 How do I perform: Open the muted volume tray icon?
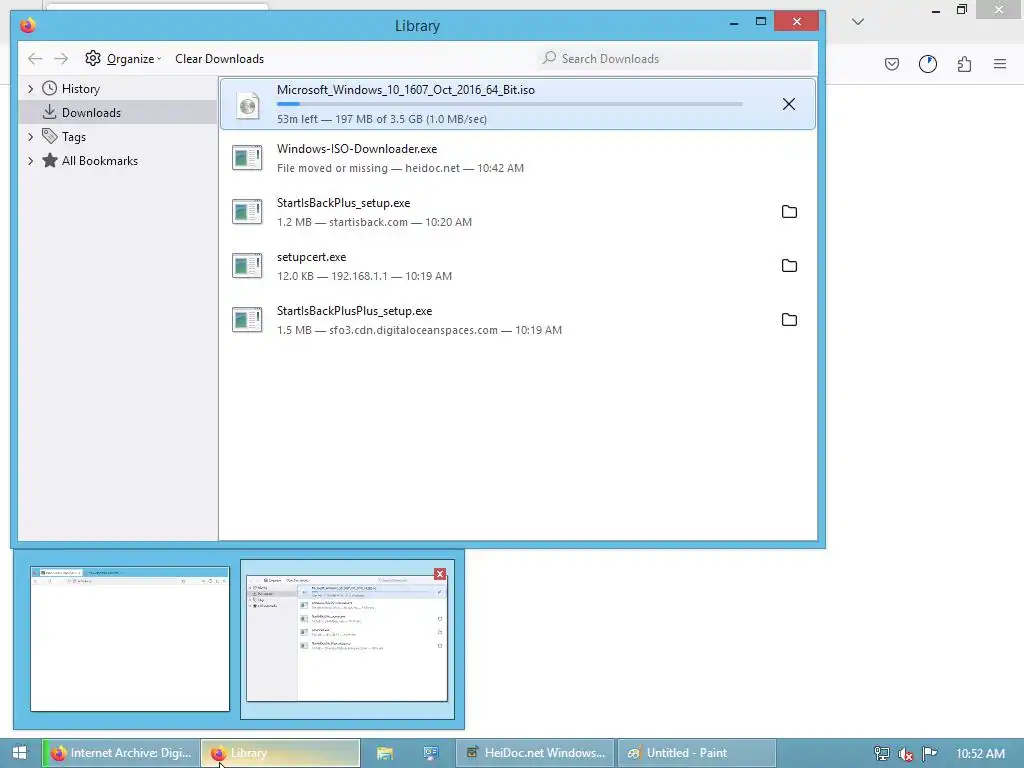pos(906,754)
